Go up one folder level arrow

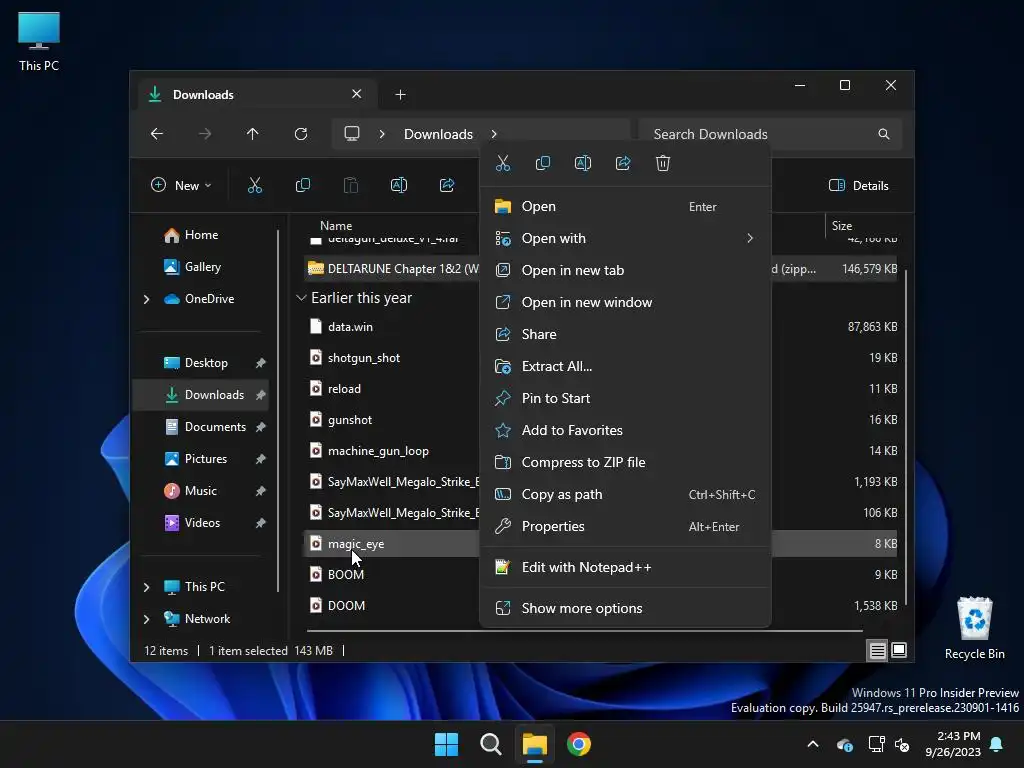pyautogui.click(x=253, y=134)
